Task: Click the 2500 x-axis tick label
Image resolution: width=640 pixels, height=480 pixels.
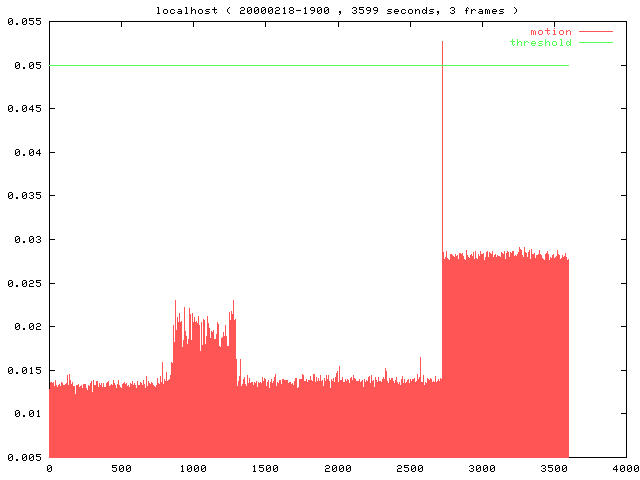Action: [410, 468]
